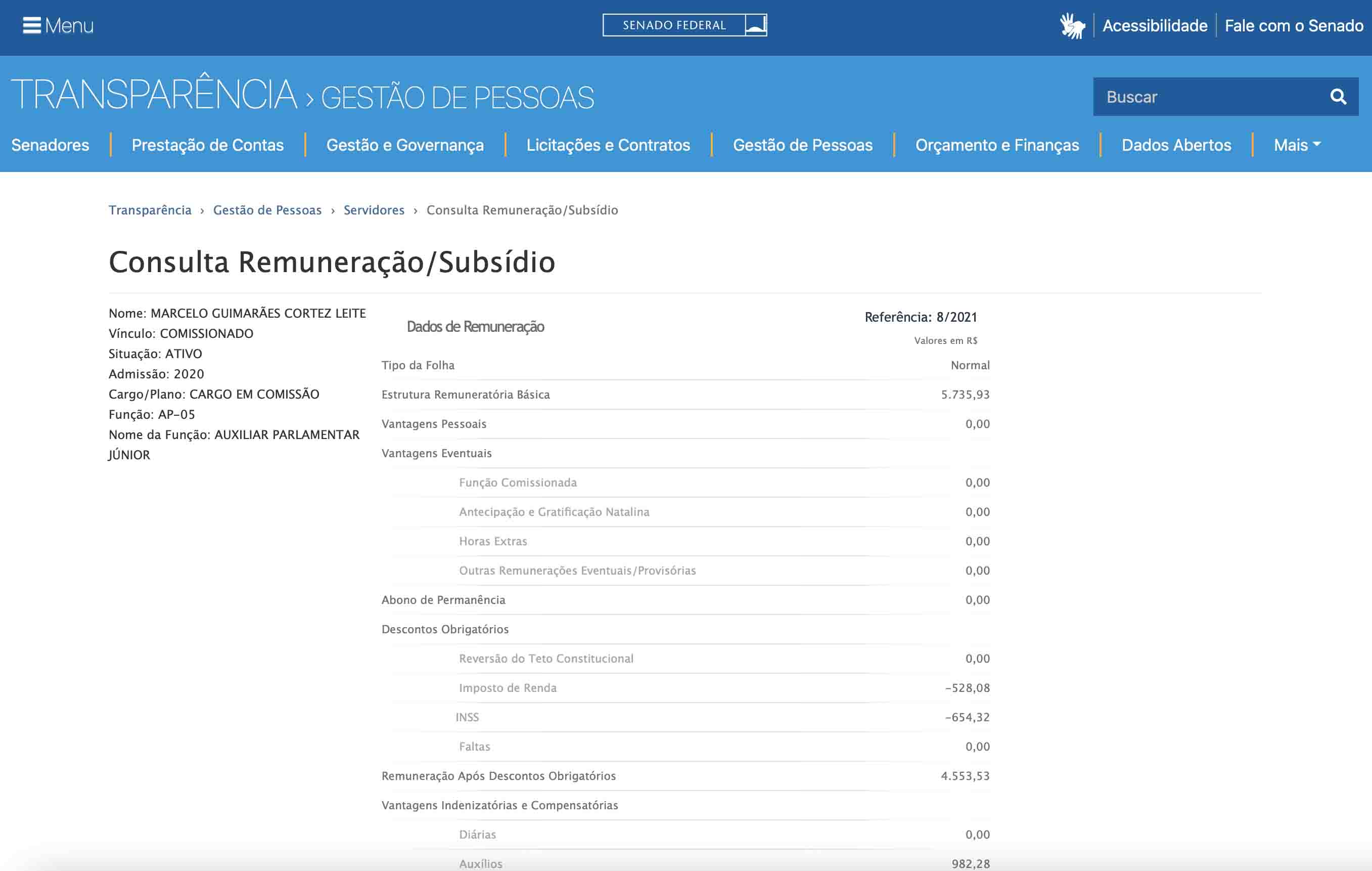This screenshot has height=871, width=1372.
Task: Click the Libras sign language hands icon
Action: [x=1072, y=26]
